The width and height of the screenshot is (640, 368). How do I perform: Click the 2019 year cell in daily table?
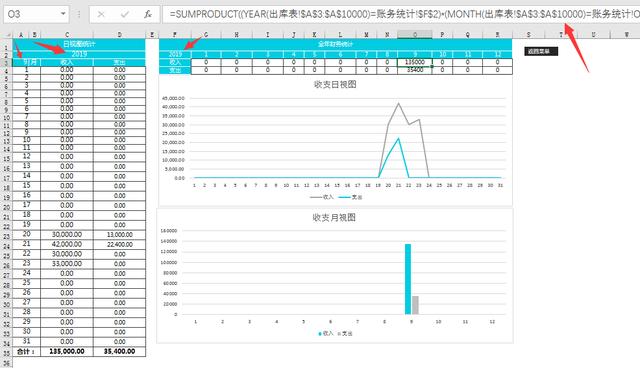point(79,54)
